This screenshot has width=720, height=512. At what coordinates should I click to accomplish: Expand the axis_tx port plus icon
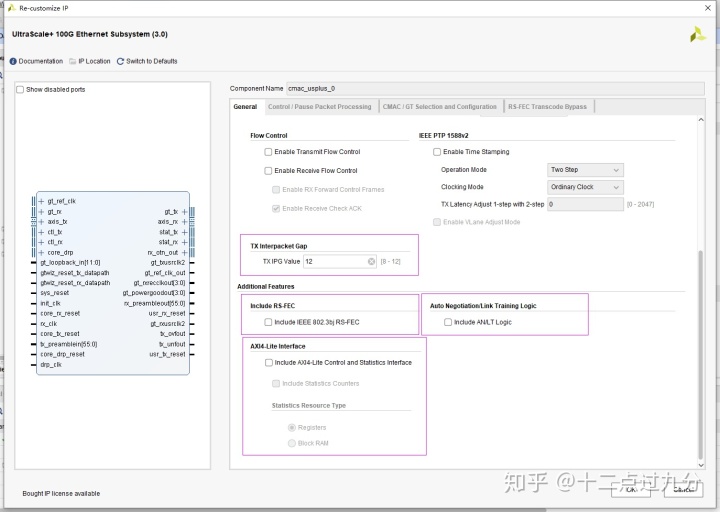[x=41, y=222]
